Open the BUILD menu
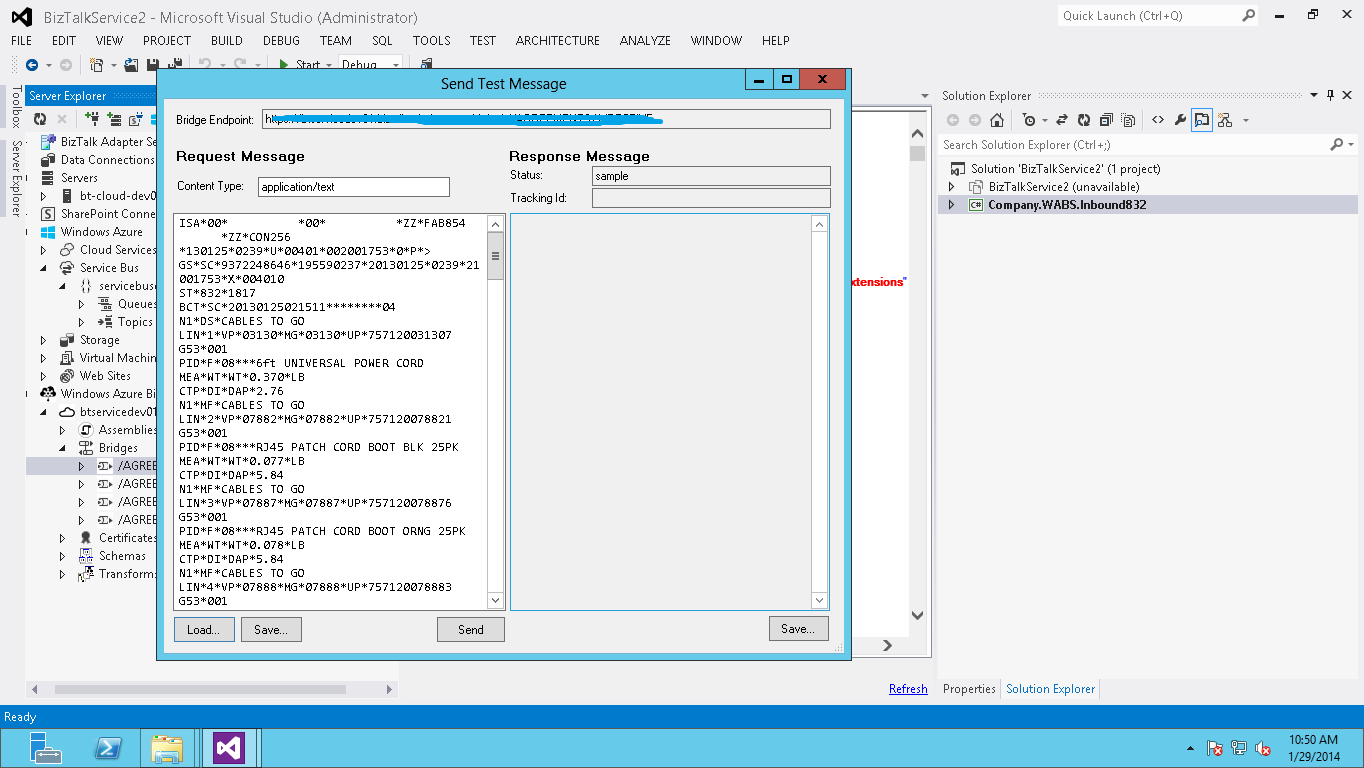Image resolution: width=1364 pixels, height=768 pixels. 227,41
